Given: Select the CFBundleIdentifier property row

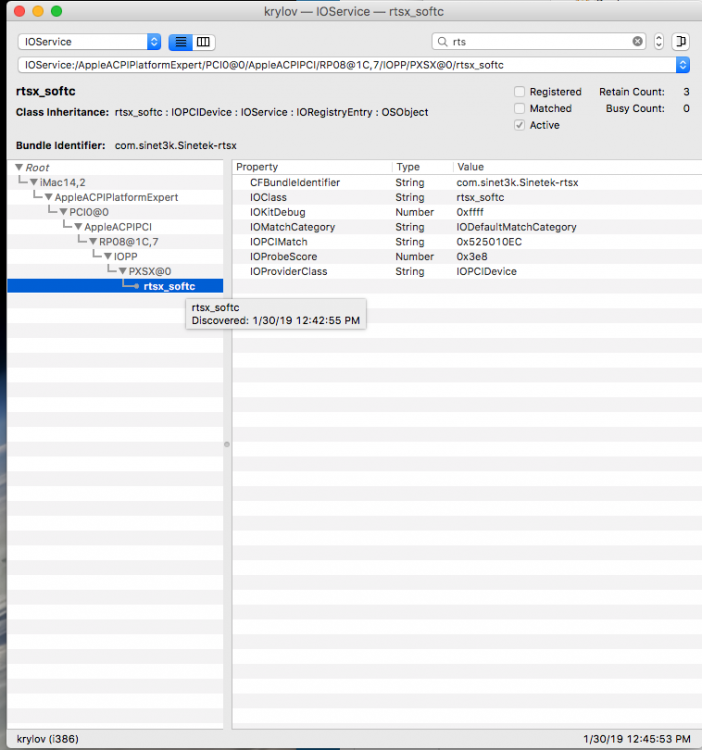Looking at the screenshot, I should click(x=467, y=182).
